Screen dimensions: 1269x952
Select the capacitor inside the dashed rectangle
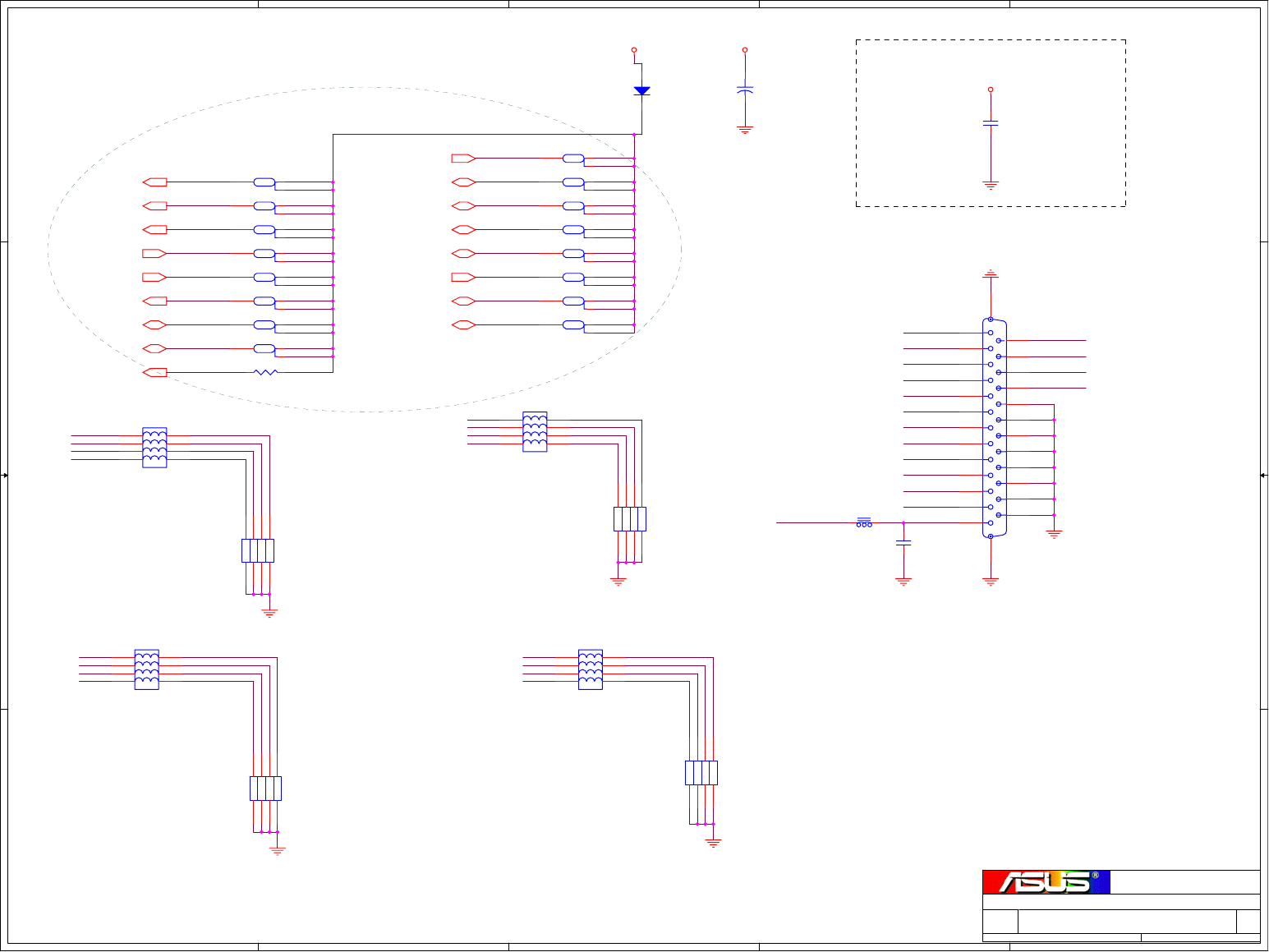[991, 123]
